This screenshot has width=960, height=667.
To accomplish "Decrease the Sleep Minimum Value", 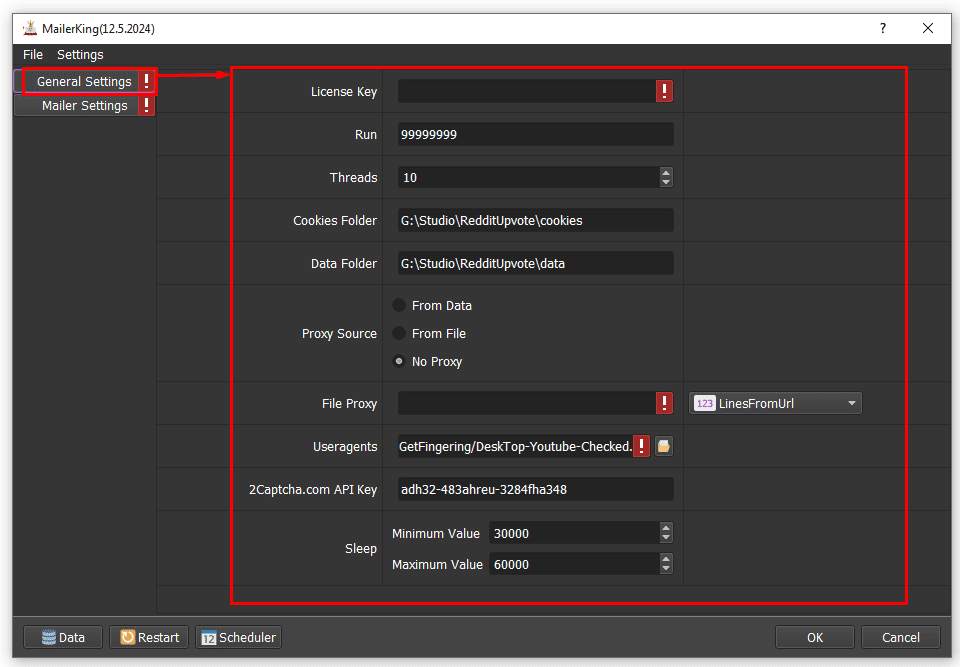I will [666, 538].
